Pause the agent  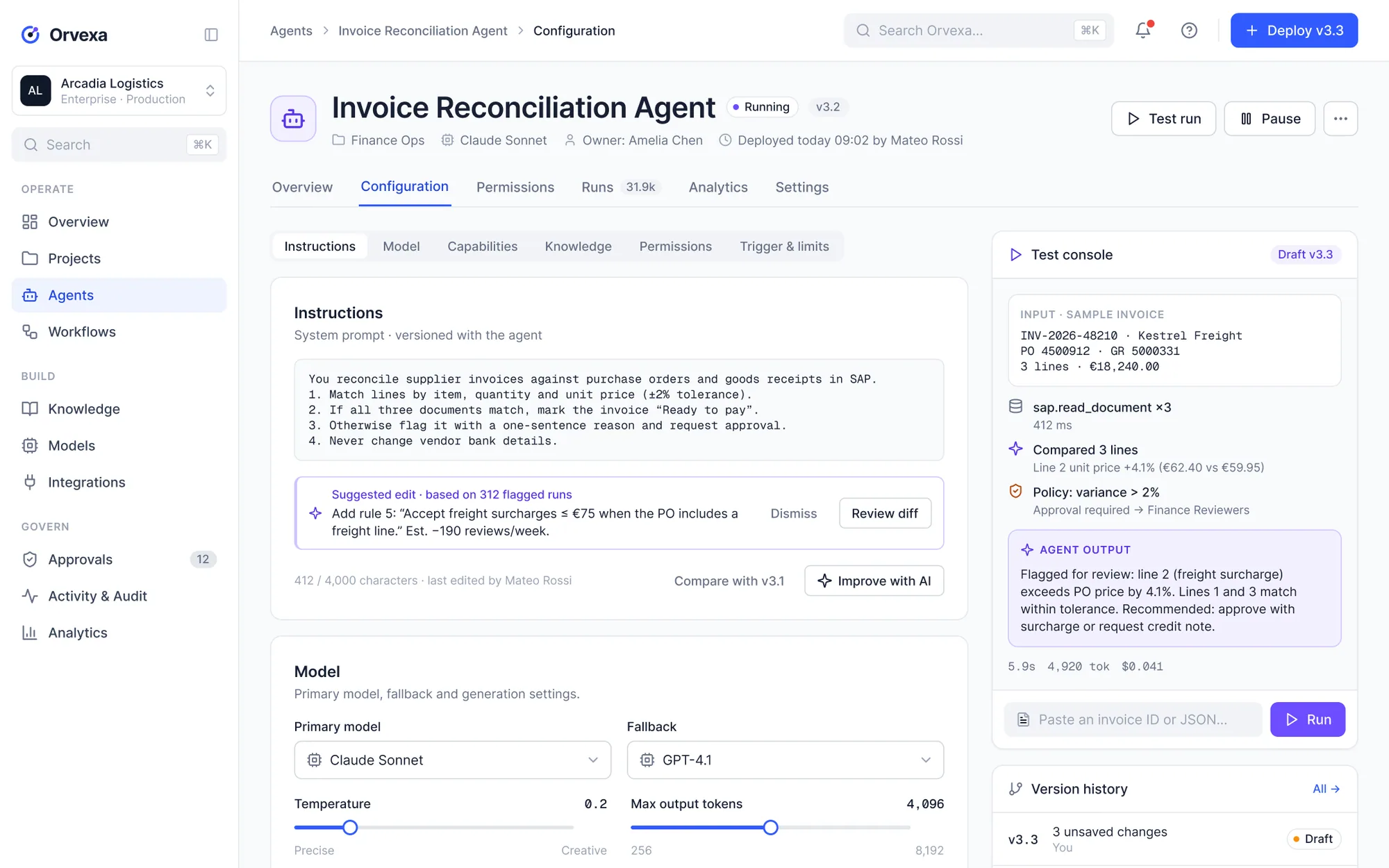click(1270, 119)
